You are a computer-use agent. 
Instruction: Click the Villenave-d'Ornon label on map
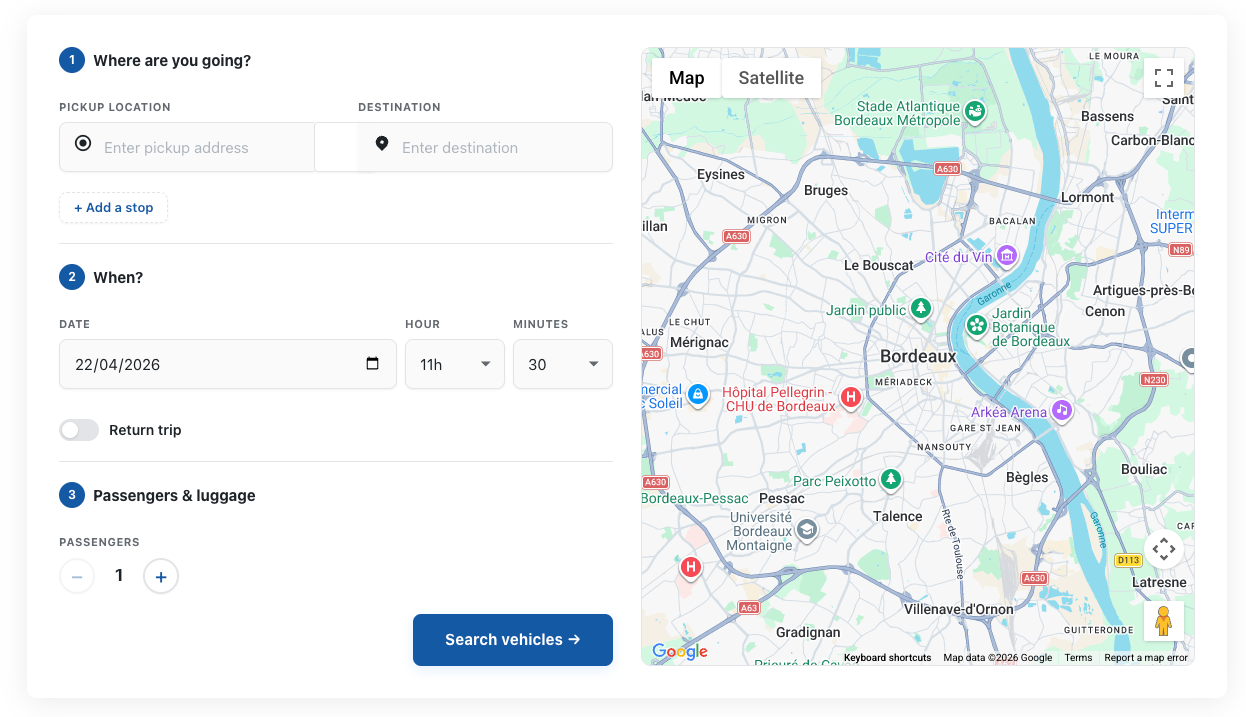(x=958, y=608)
